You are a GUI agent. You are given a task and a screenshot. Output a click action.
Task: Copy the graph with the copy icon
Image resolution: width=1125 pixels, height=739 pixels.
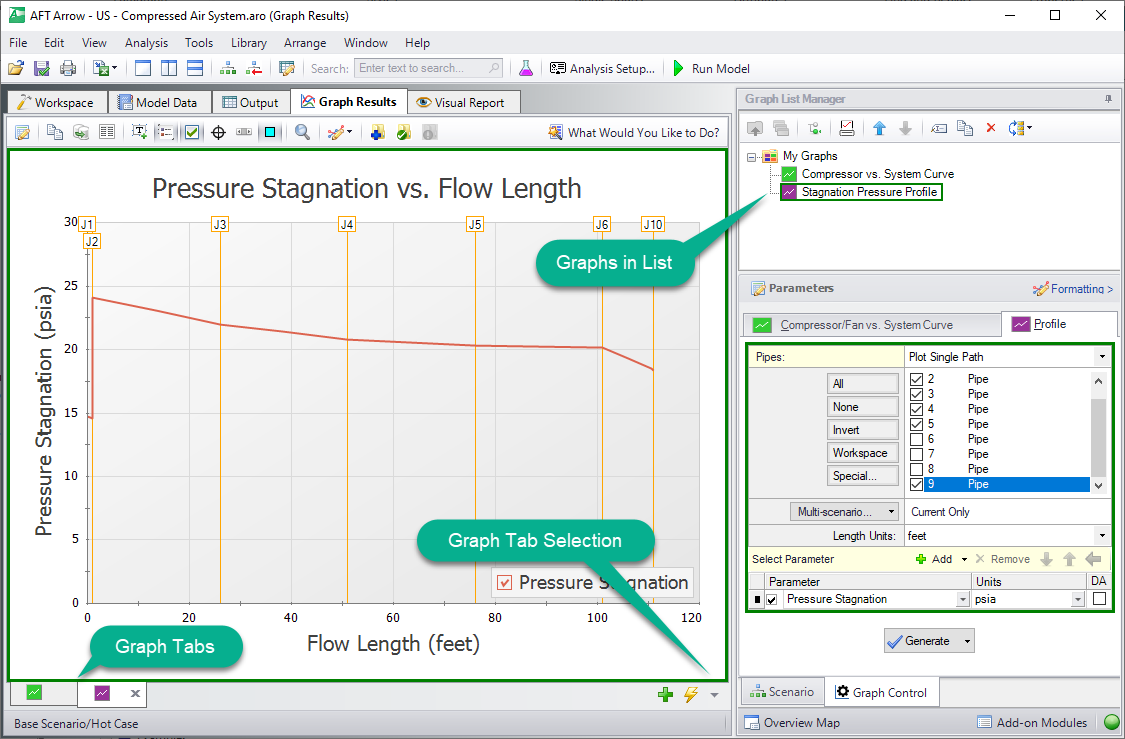(x=55, y=132)
